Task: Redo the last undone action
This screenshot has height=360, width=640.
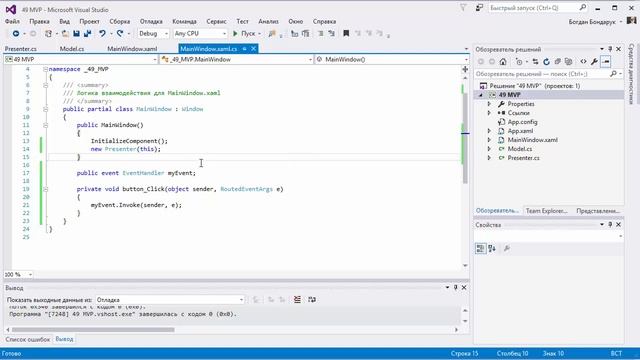Action: pos(120,33)
